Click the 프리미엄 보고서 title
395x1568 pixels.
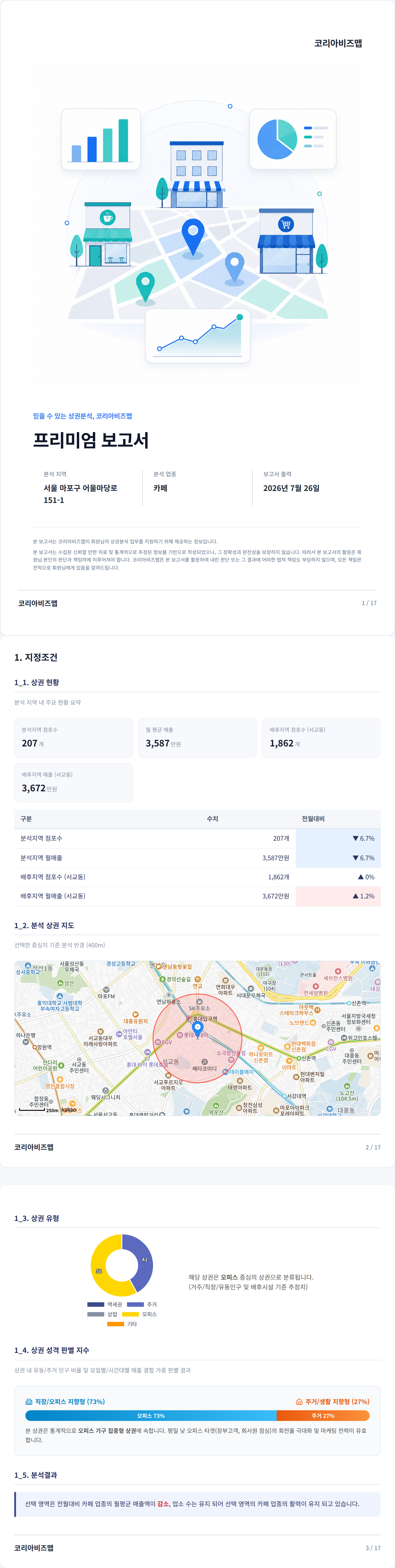click(91, 440)
